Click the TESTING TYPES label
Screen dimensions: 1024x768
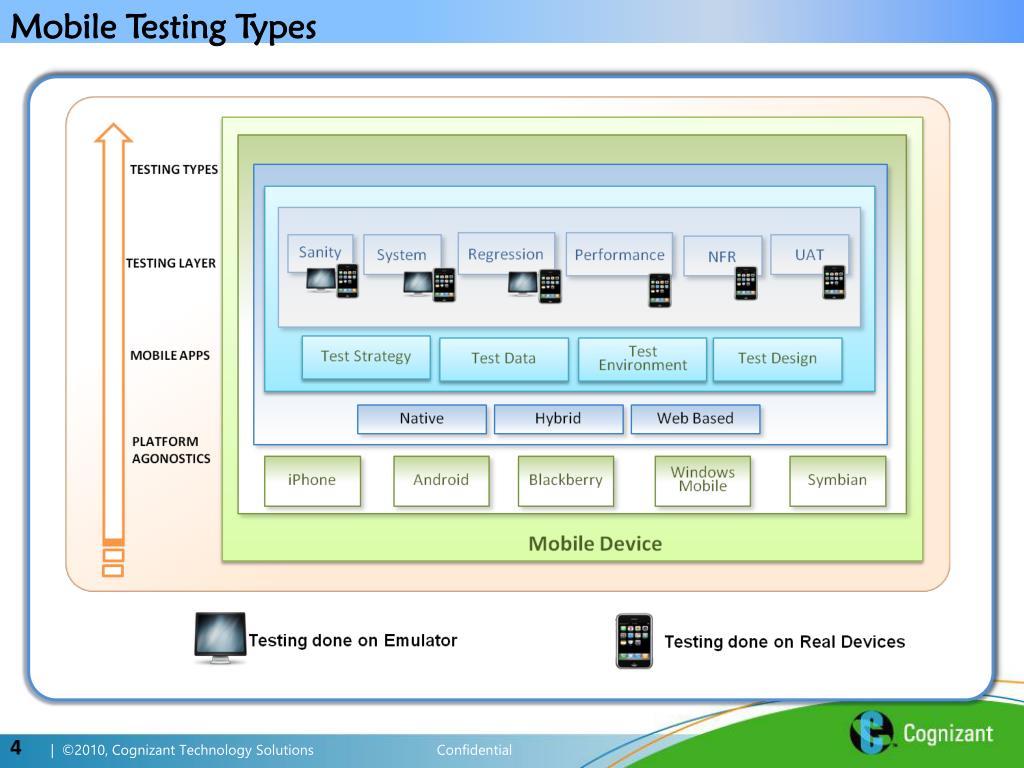coord(174,170)
